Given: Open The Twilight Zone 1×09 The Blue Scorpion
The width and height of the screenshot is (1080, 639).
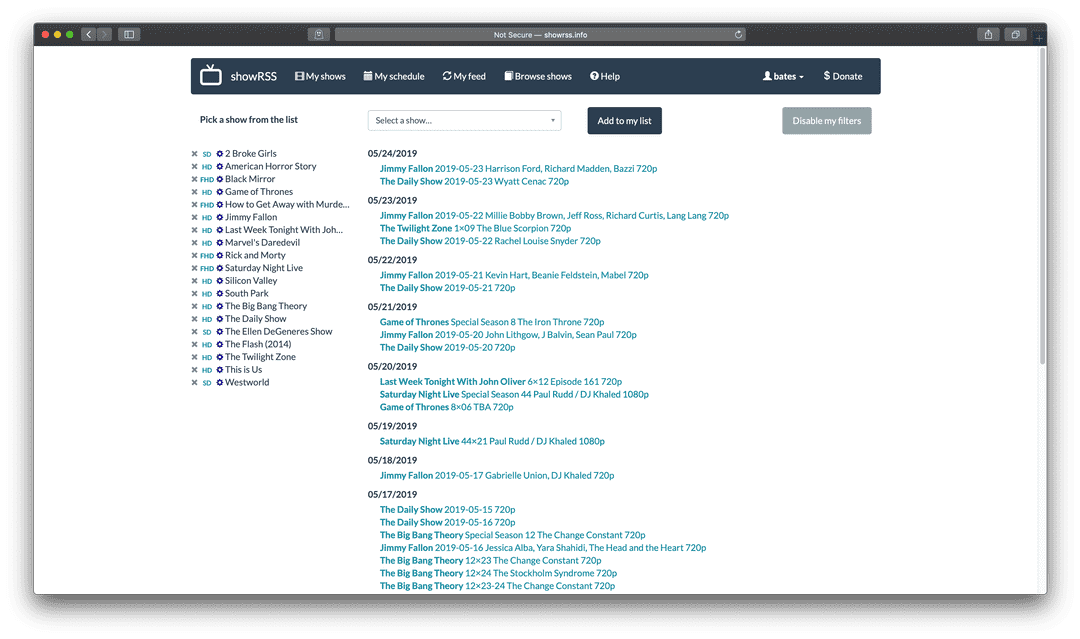Looking at the screenshot, I should pos(475,229).
